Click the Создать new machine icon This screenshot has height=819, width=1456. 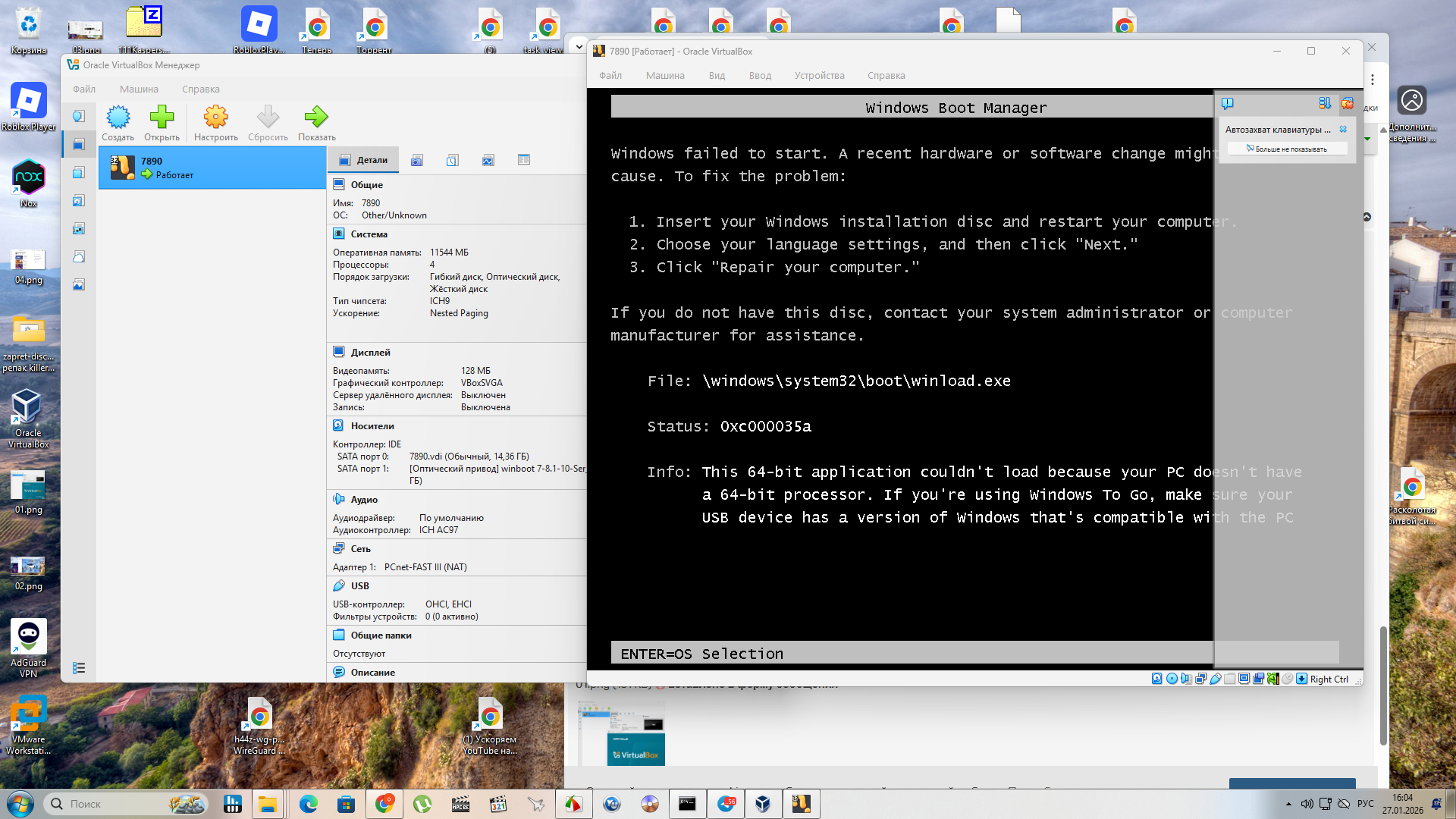(118, 118)
